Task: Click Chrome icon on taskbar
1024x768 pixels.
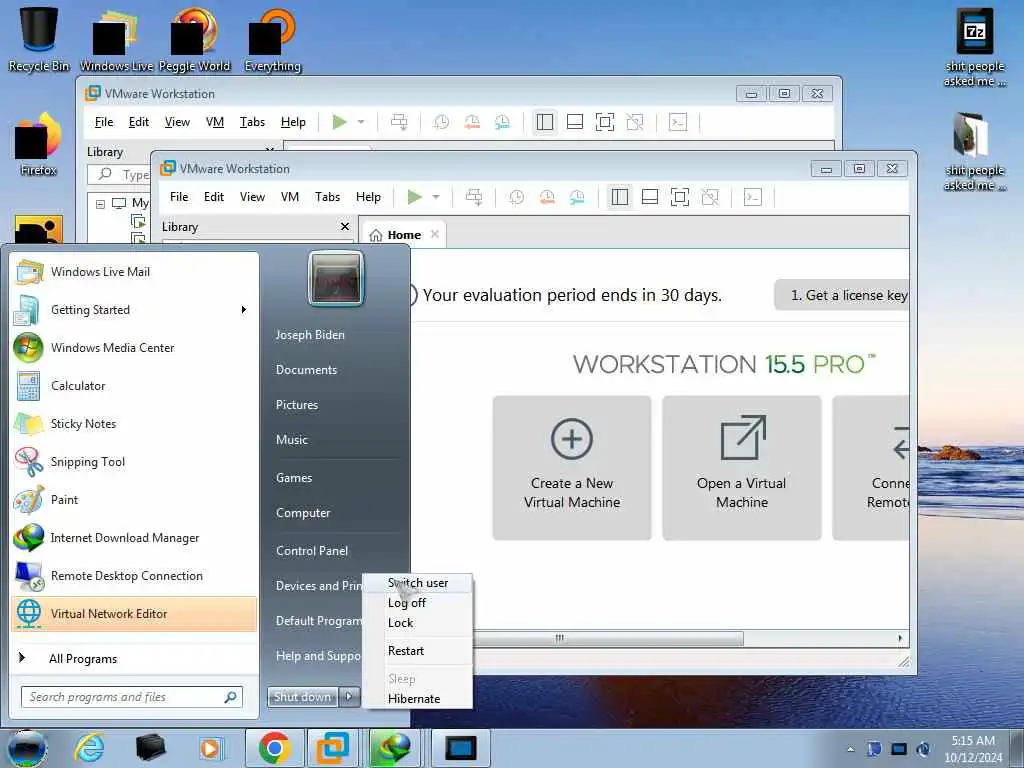Action: pyautogui.click(x=274, y=748)
